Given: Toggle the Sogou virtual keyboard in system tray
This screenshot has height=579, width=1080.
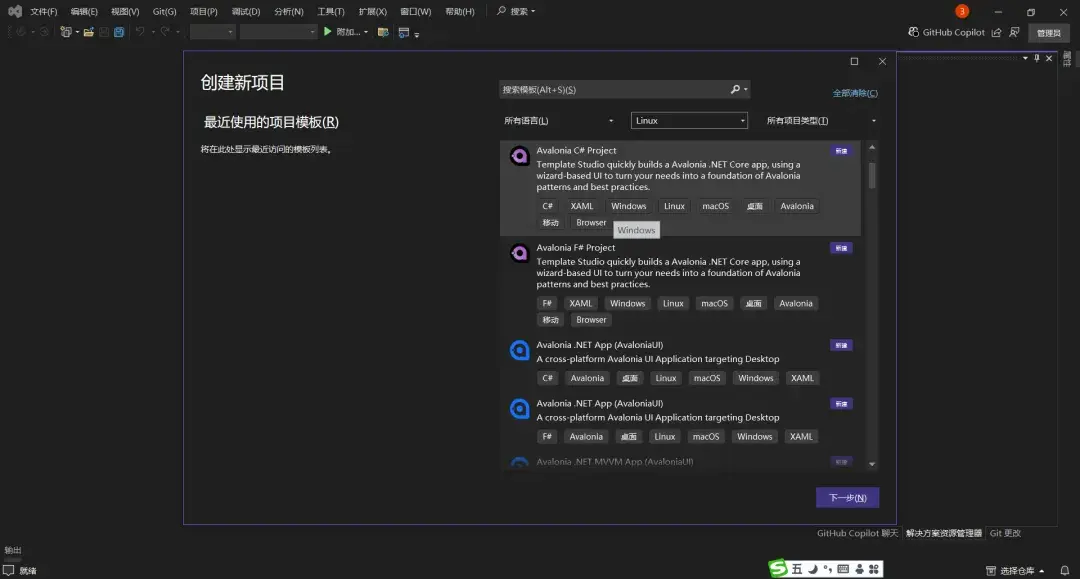Looking at the screenshot, I should pyautogui.click(x=844, y=569).
